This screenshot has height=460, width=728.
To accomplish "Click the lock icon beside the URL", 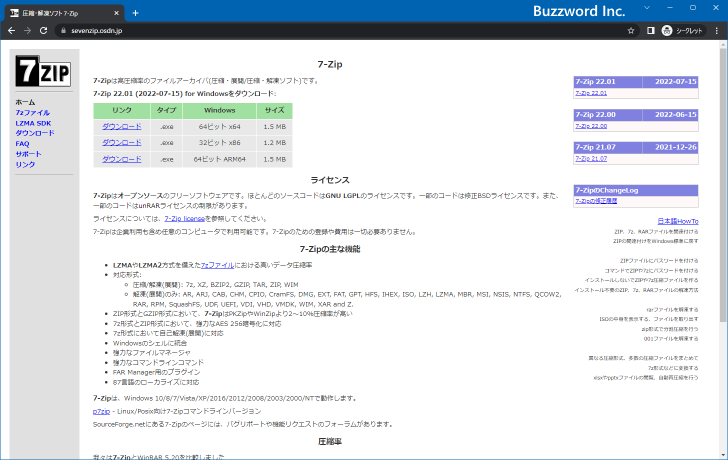I will [64, 31].
